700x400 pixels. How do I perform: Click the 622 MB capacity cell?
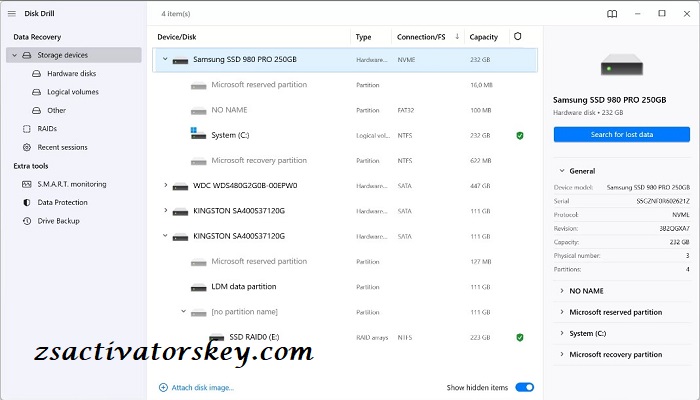click(x=480, y=161)
